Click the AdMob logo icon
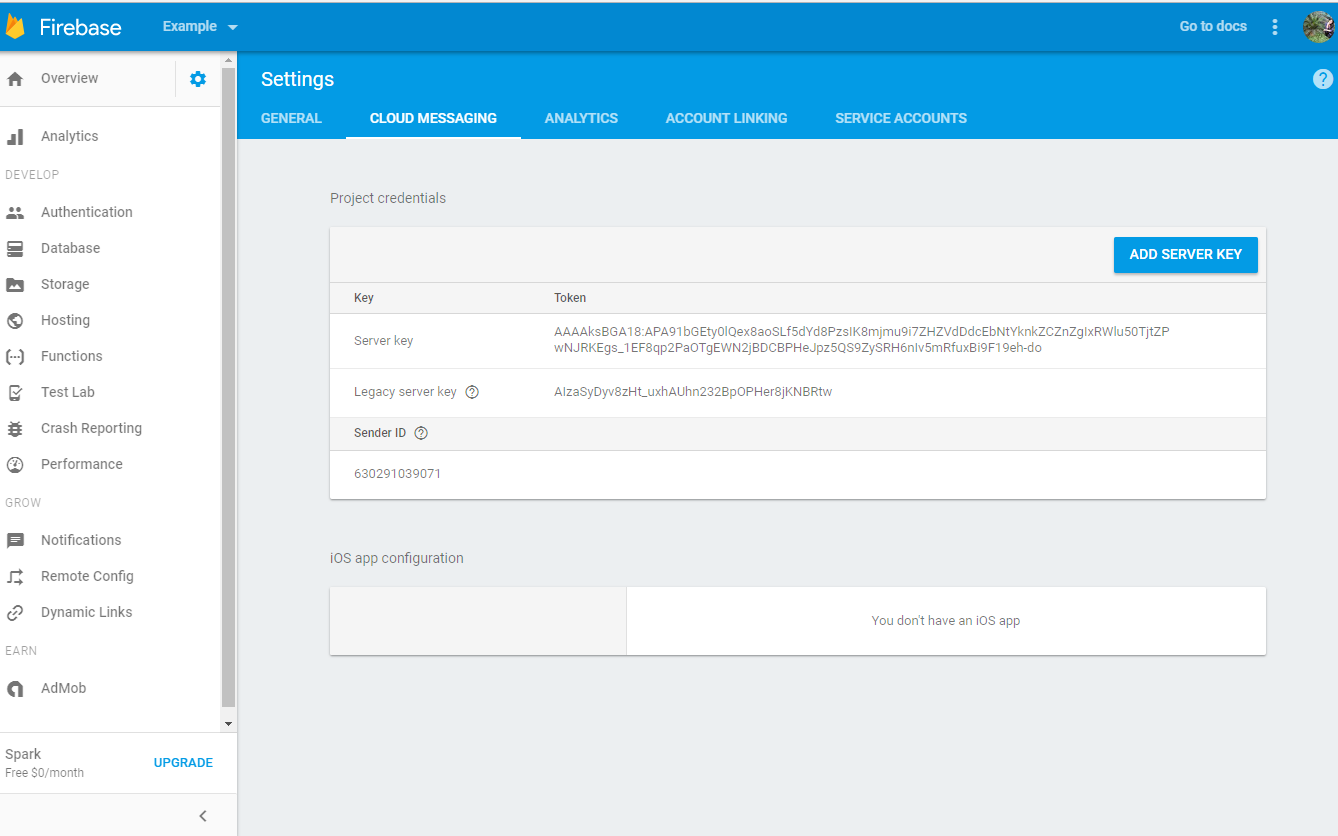 [15, 689]
